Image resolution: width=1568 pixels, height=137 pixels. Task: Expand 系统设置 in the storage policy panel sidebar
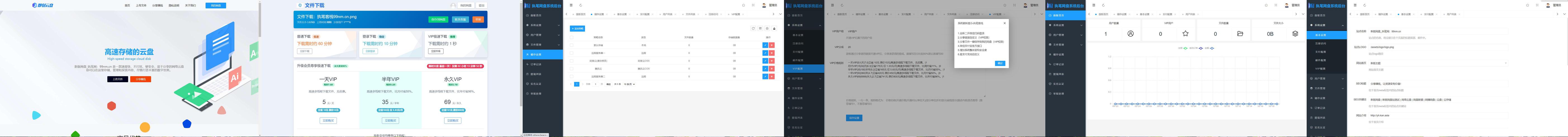[x=542, y=25]
